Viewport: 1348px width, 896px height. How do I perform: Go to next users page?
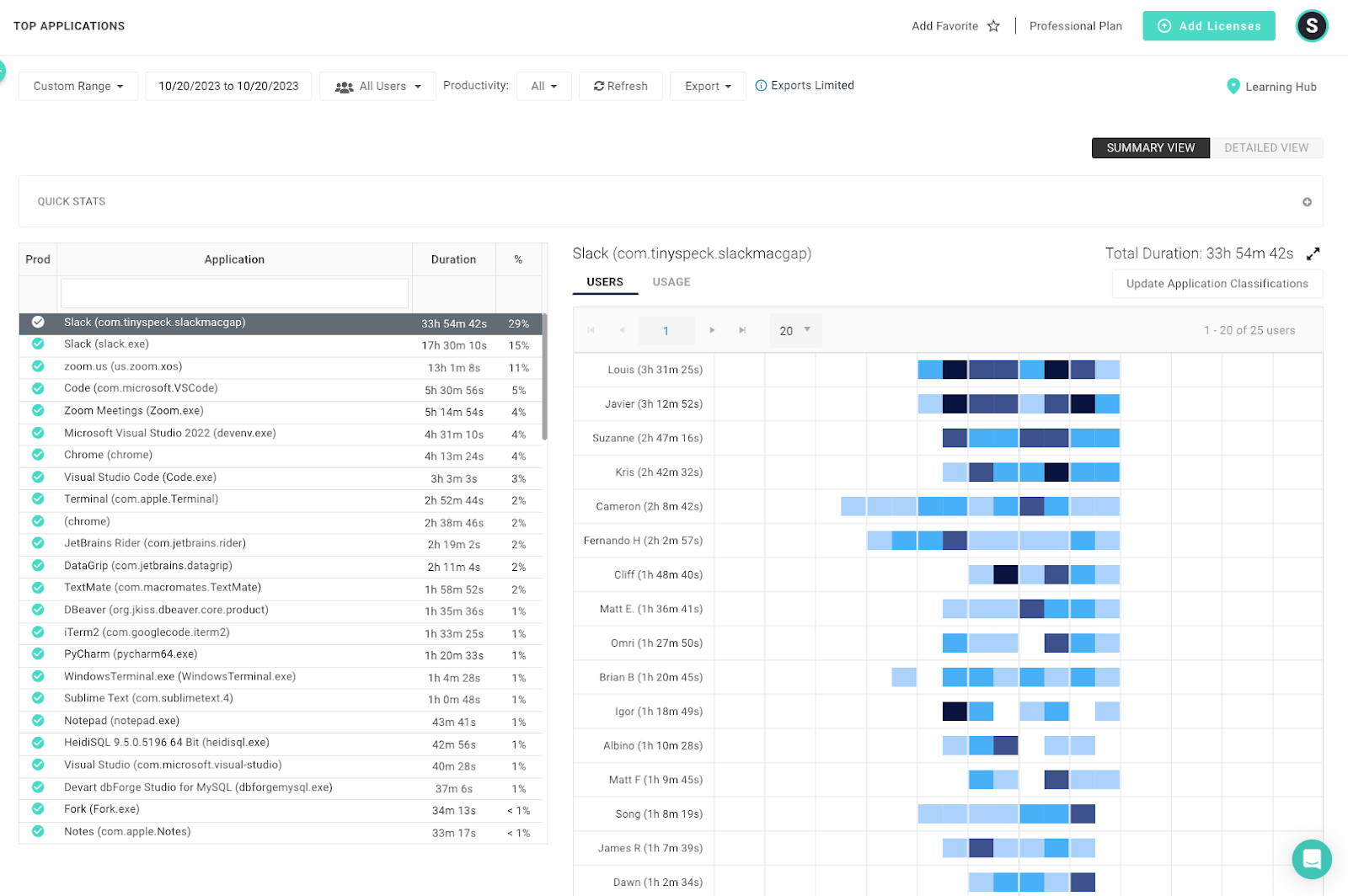pyautogui.click(x=712, y=330)
